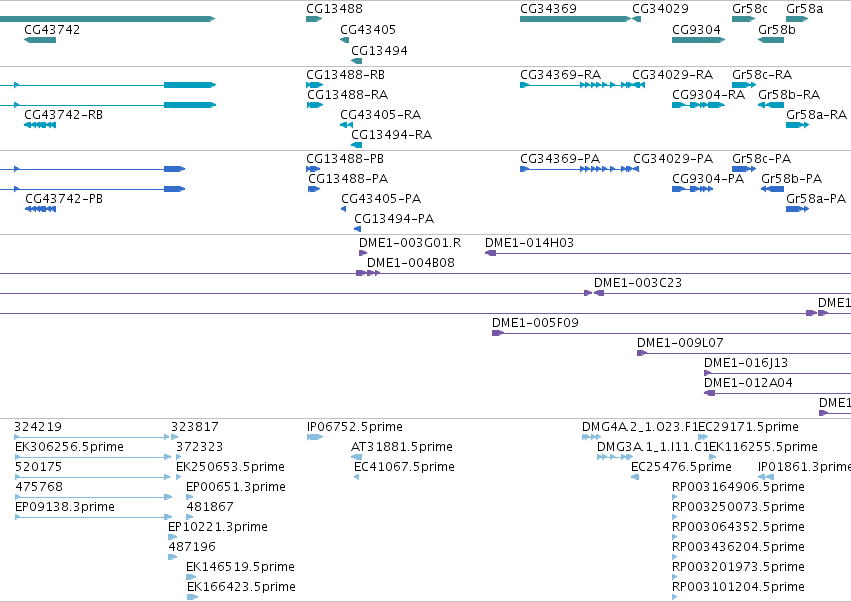Select gene CG43405 label
851x602 pixels.
pyautogui.click(x=368, y=30)
